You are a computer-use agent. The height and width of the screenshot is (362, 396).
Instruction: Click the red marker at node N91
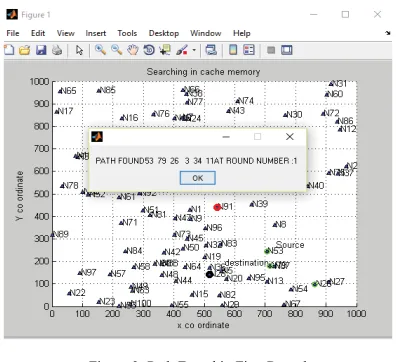click(217, 207)
